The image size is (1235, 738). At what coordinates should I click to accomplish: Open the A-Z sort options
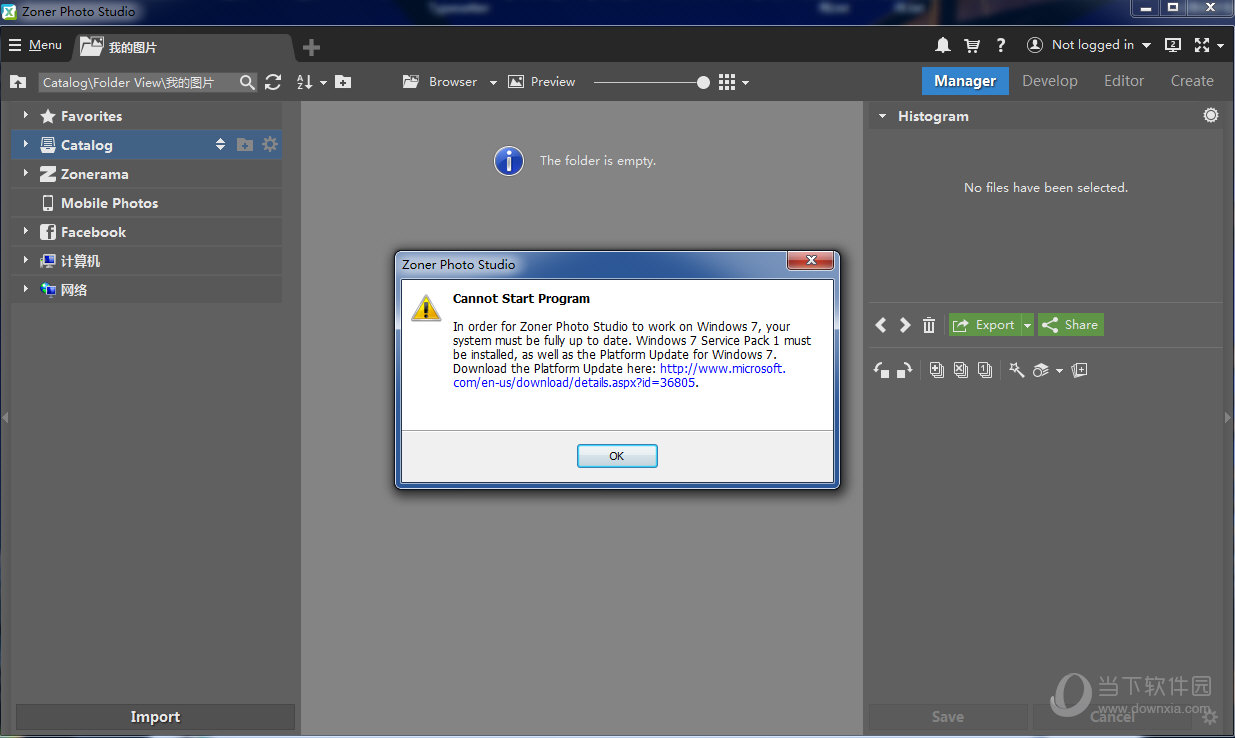point(305,82)
